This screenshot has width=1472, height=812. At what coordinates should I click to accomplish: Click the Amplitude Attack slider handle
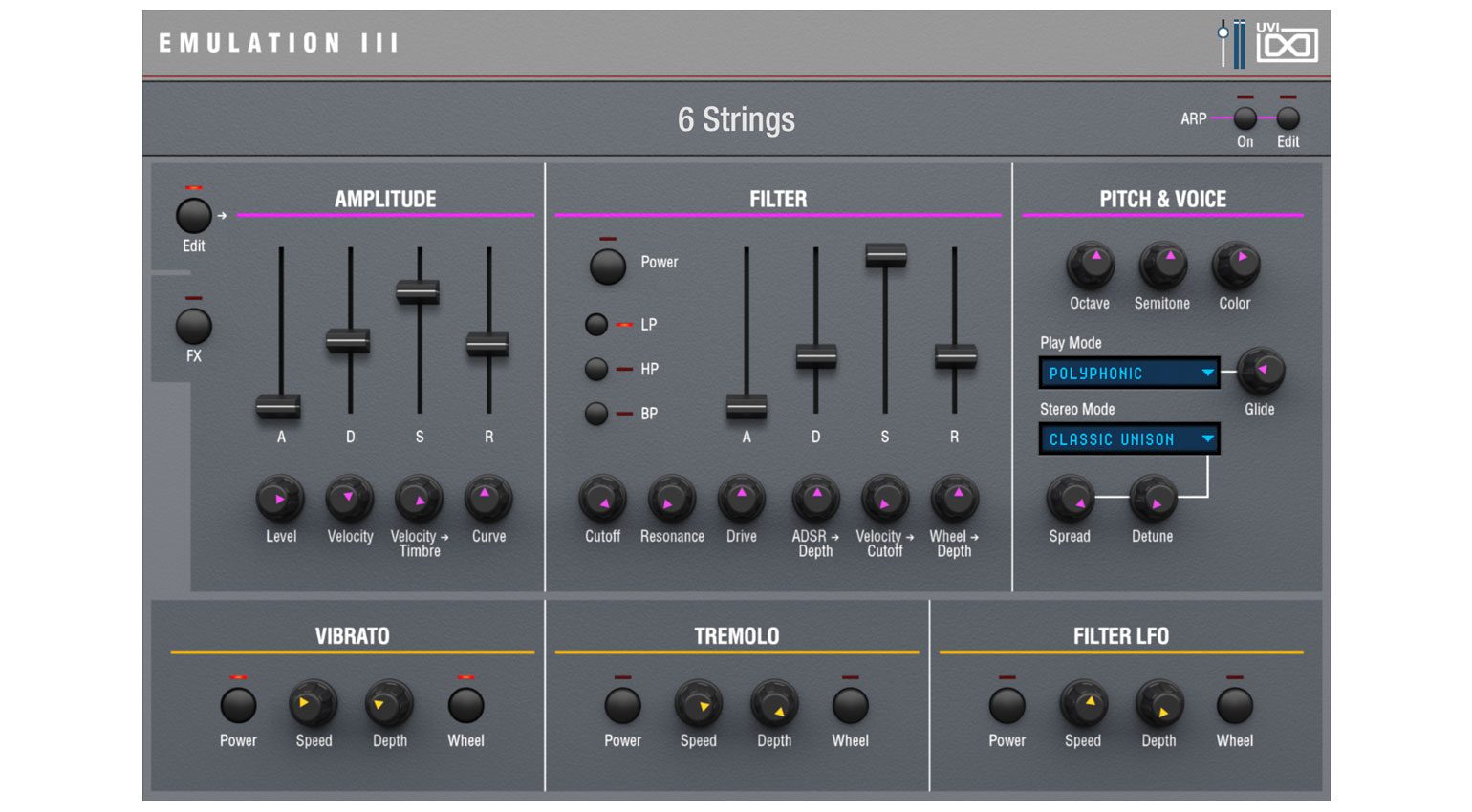click(278, 406)
